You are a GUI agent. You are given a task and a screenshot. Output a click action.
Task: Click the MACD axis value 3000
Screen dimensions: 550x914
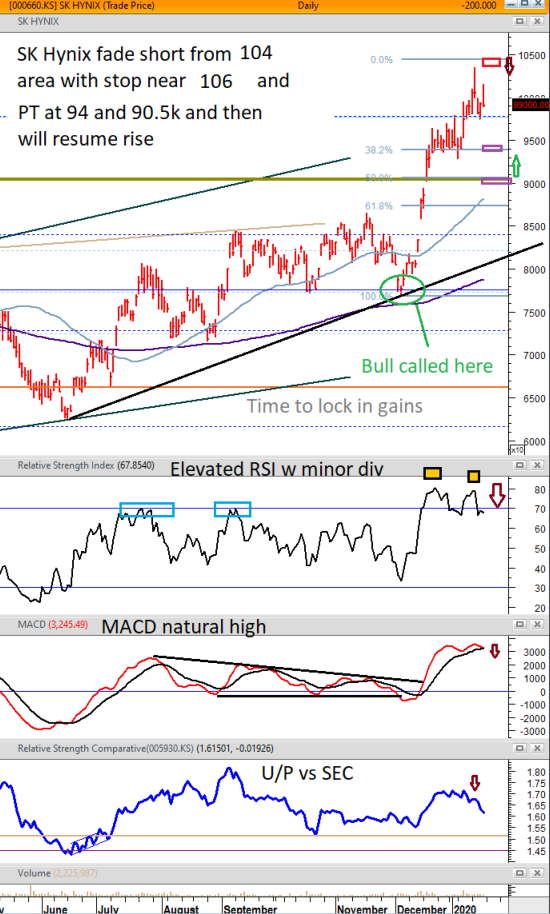[534, 652]
